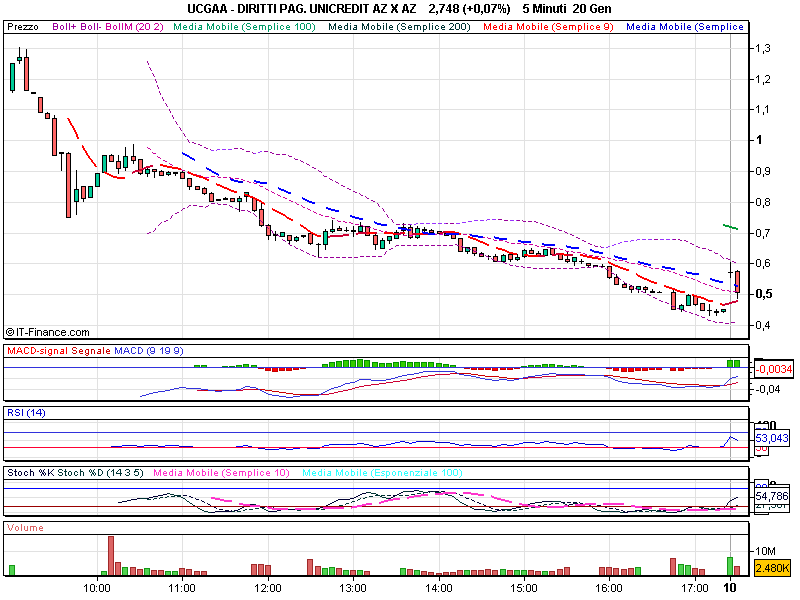Click the '10:00' time axis label
800x600 pixels.
tap(97, 588)
